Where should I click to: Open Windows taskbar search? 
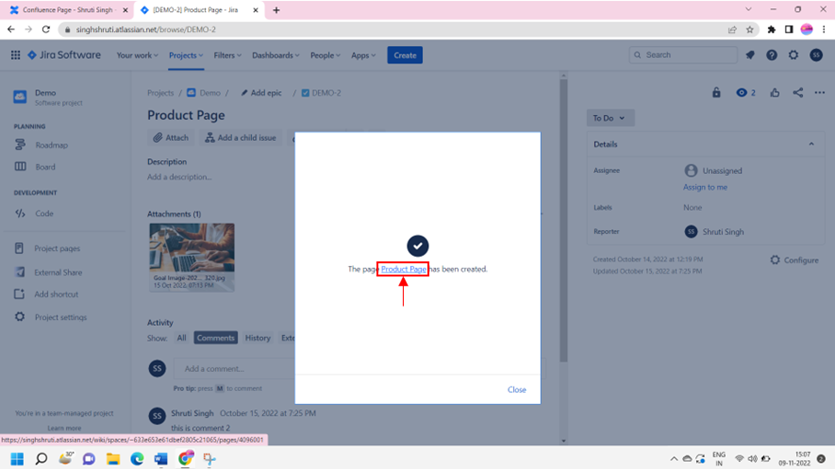coord(41,459)
